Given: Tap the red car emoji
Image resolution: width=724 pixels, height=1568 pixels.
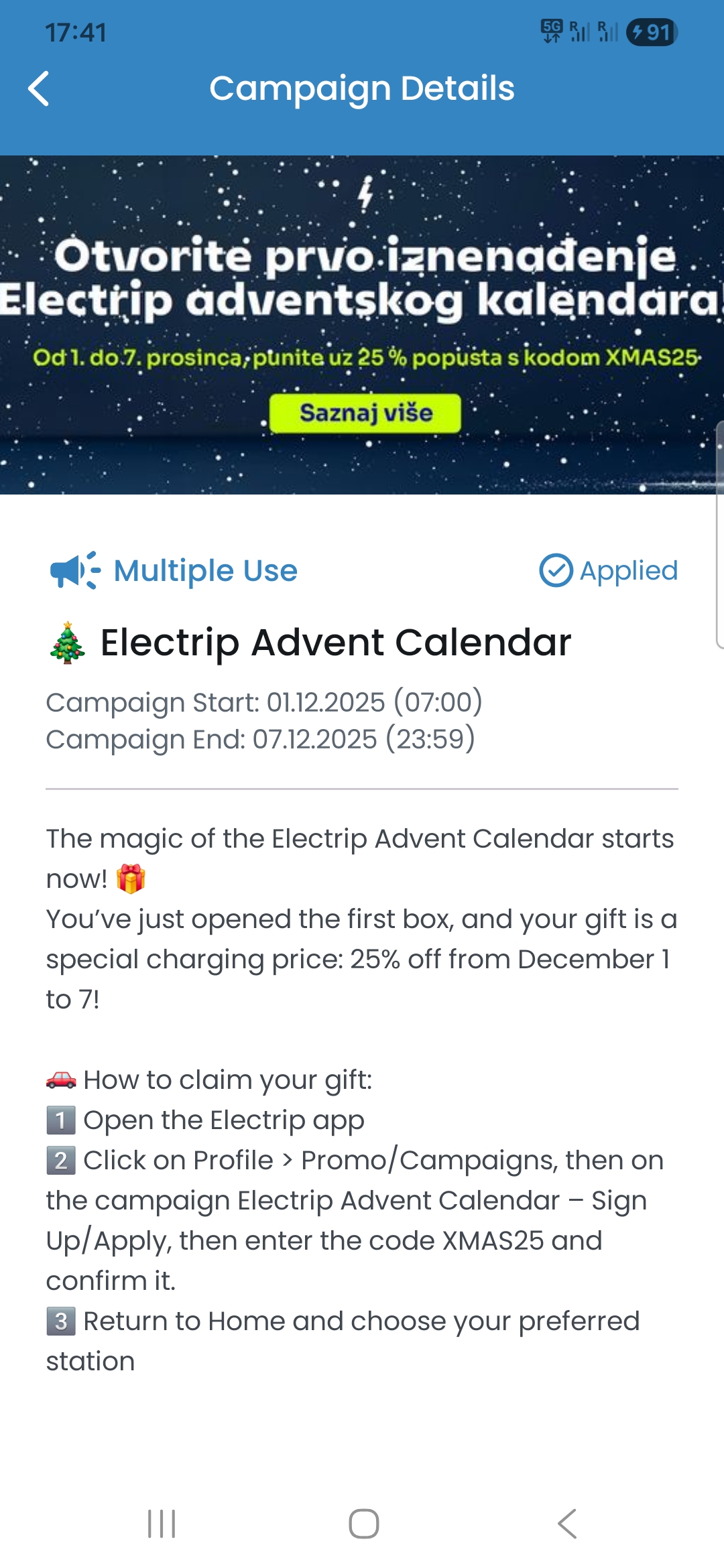Looking at the screenshot, I should (x=61, y=1080).
